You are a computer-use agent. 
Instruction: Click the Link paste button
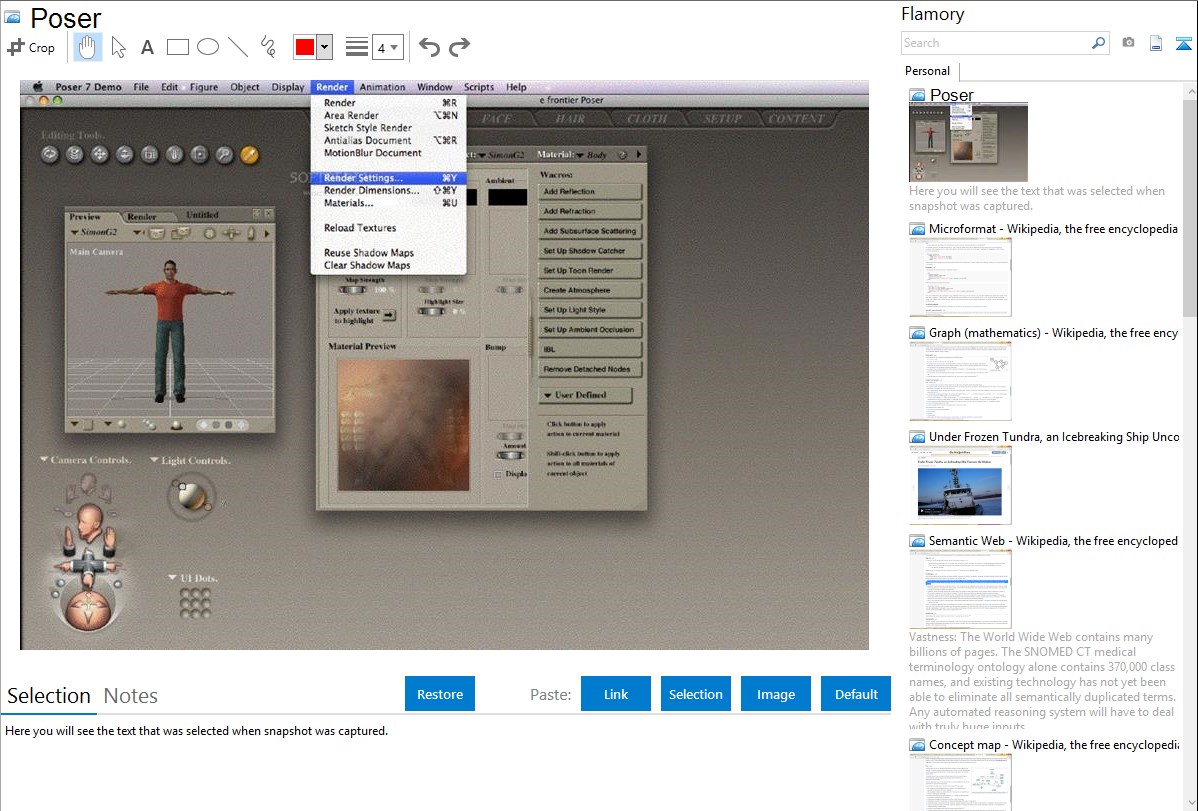[616, 694]
